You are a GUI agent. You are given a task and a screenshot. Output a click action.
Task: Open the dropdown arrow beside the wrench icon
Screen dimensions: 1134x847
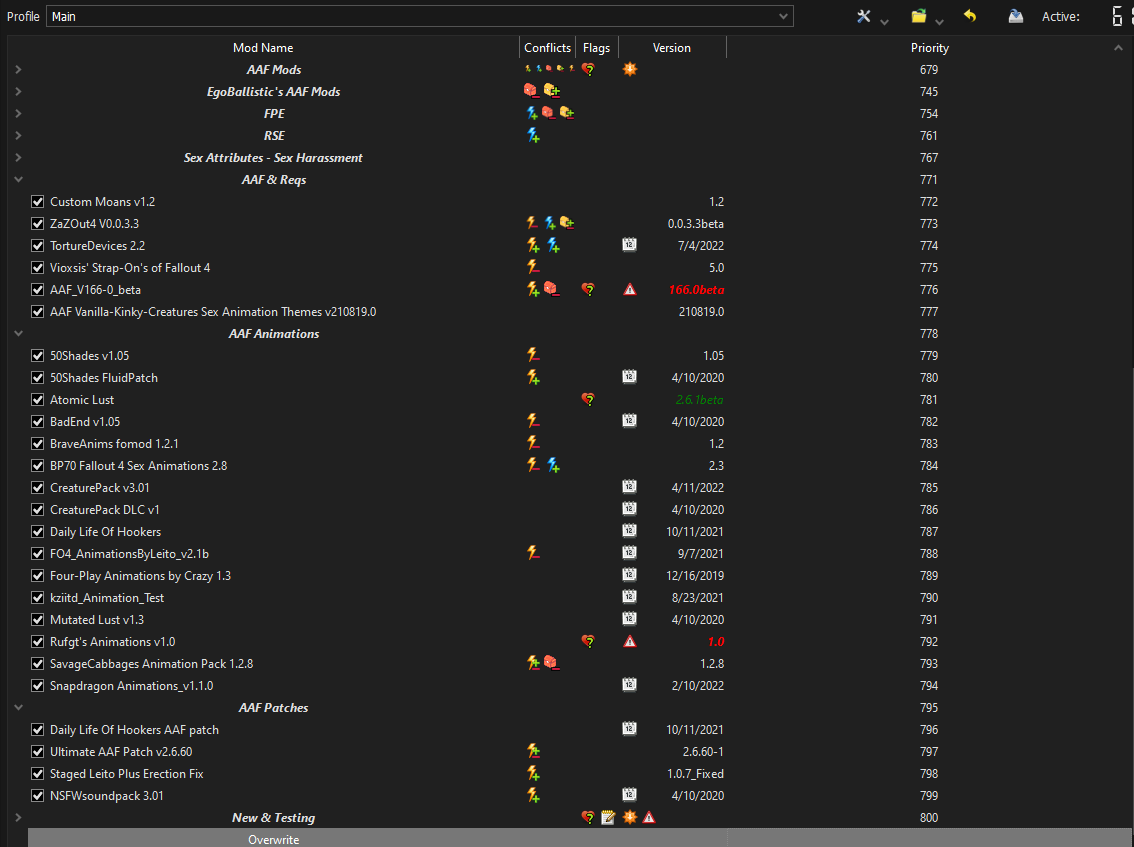(x=884, y=22)
